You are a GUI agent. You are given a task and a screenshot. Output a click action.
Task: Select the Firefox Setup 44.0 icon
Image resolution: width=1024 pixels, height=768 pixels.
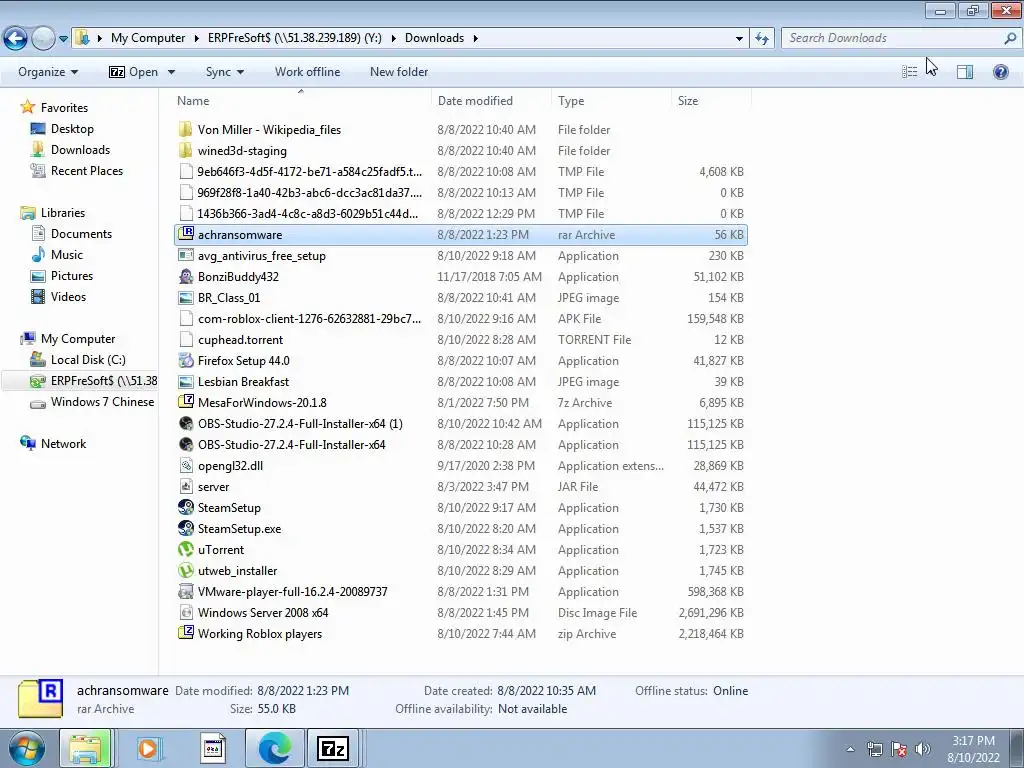[186, 360]
